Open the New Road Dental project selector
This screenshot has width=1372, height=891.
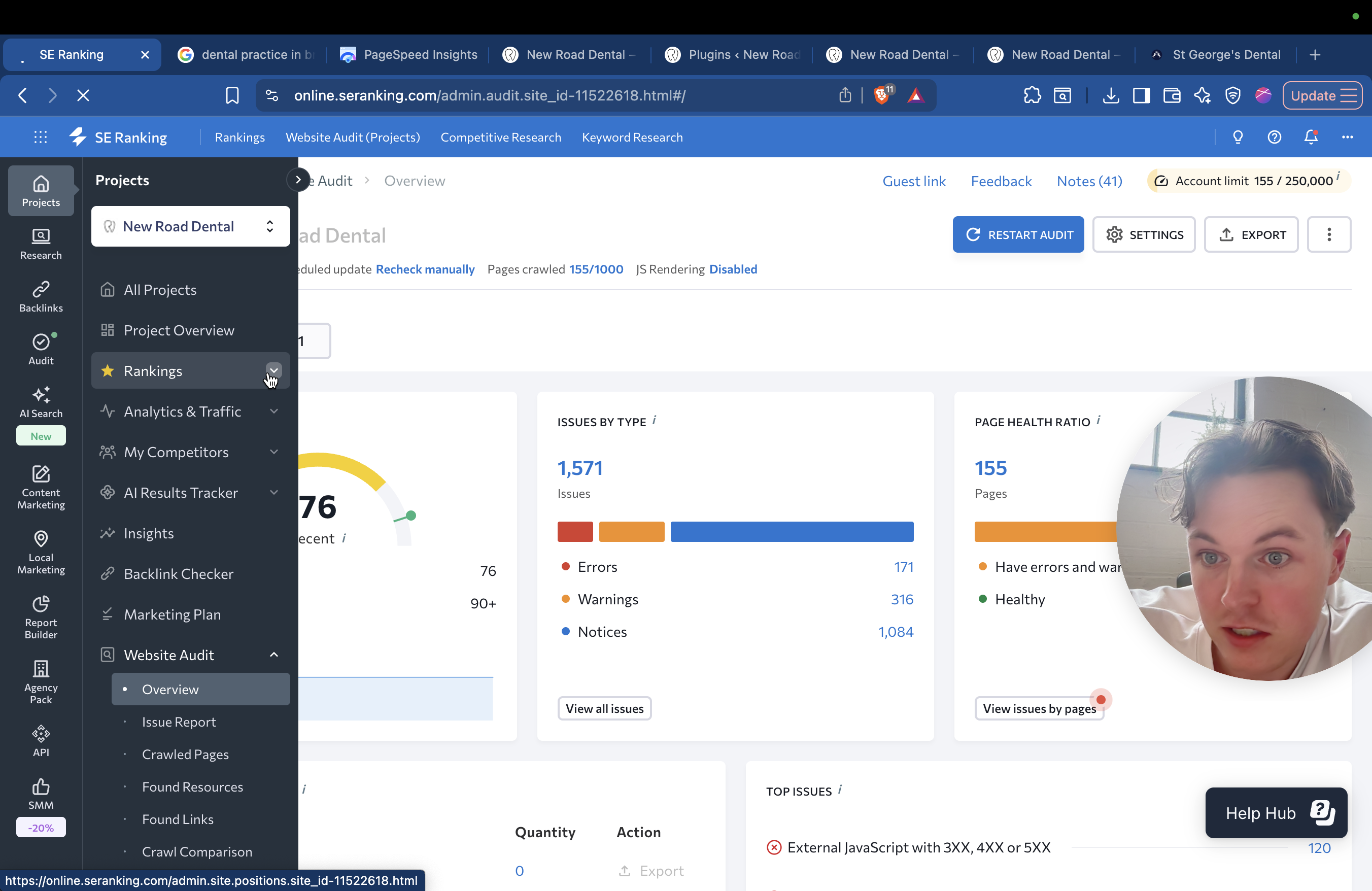190,226
